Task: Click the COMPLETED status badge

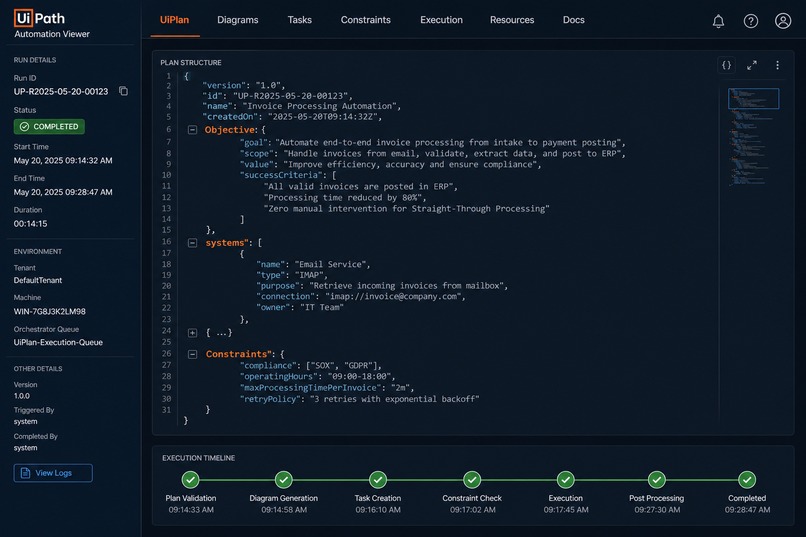Action: tap(49, 126)
